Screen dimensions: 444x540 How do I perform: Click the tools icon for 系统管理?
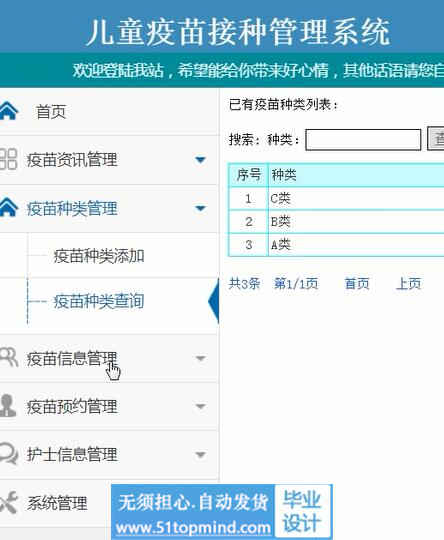[8, 503]
